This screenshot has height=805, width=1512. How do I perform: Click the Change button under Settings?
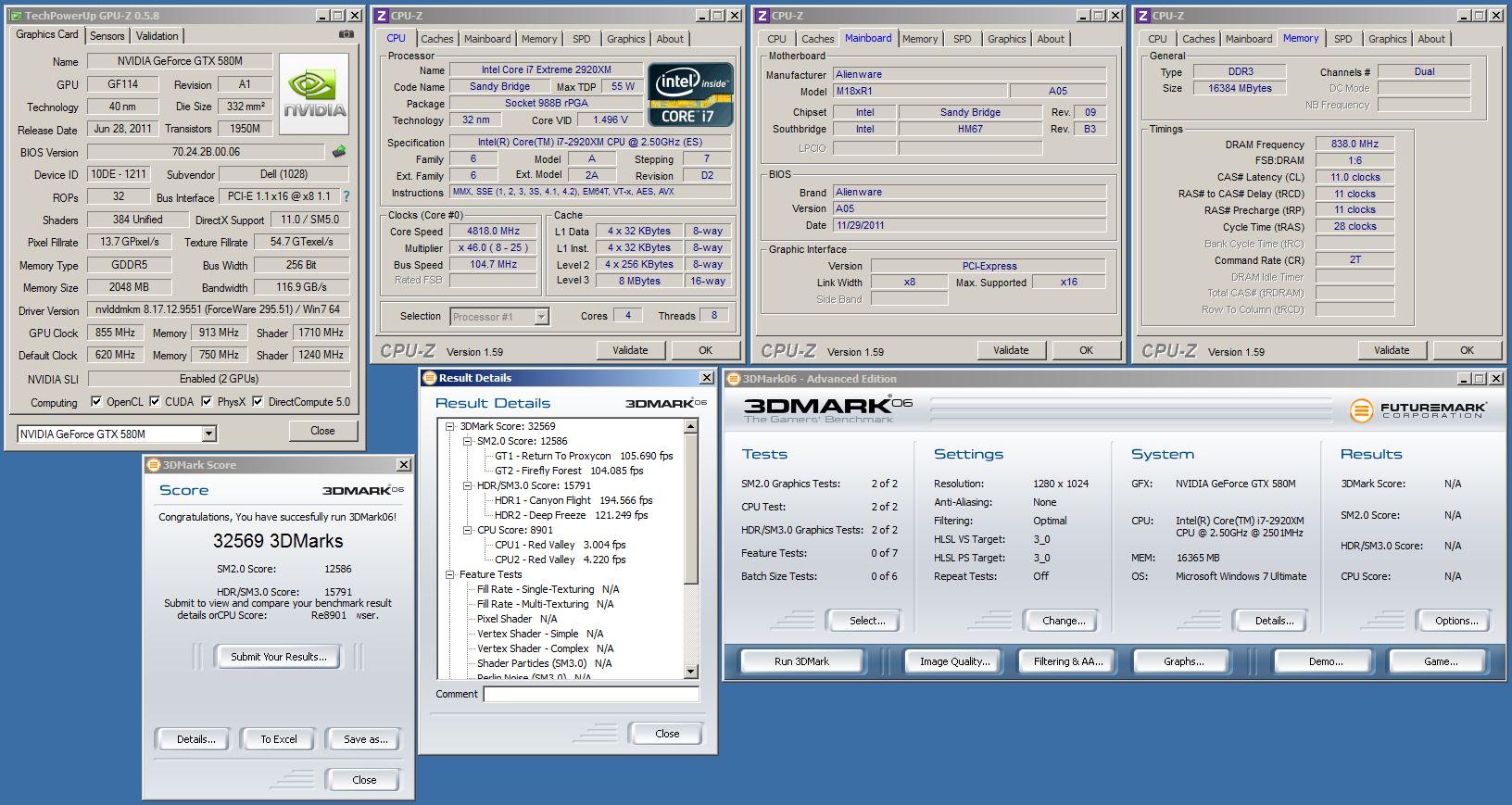[x=1064, y=621]
